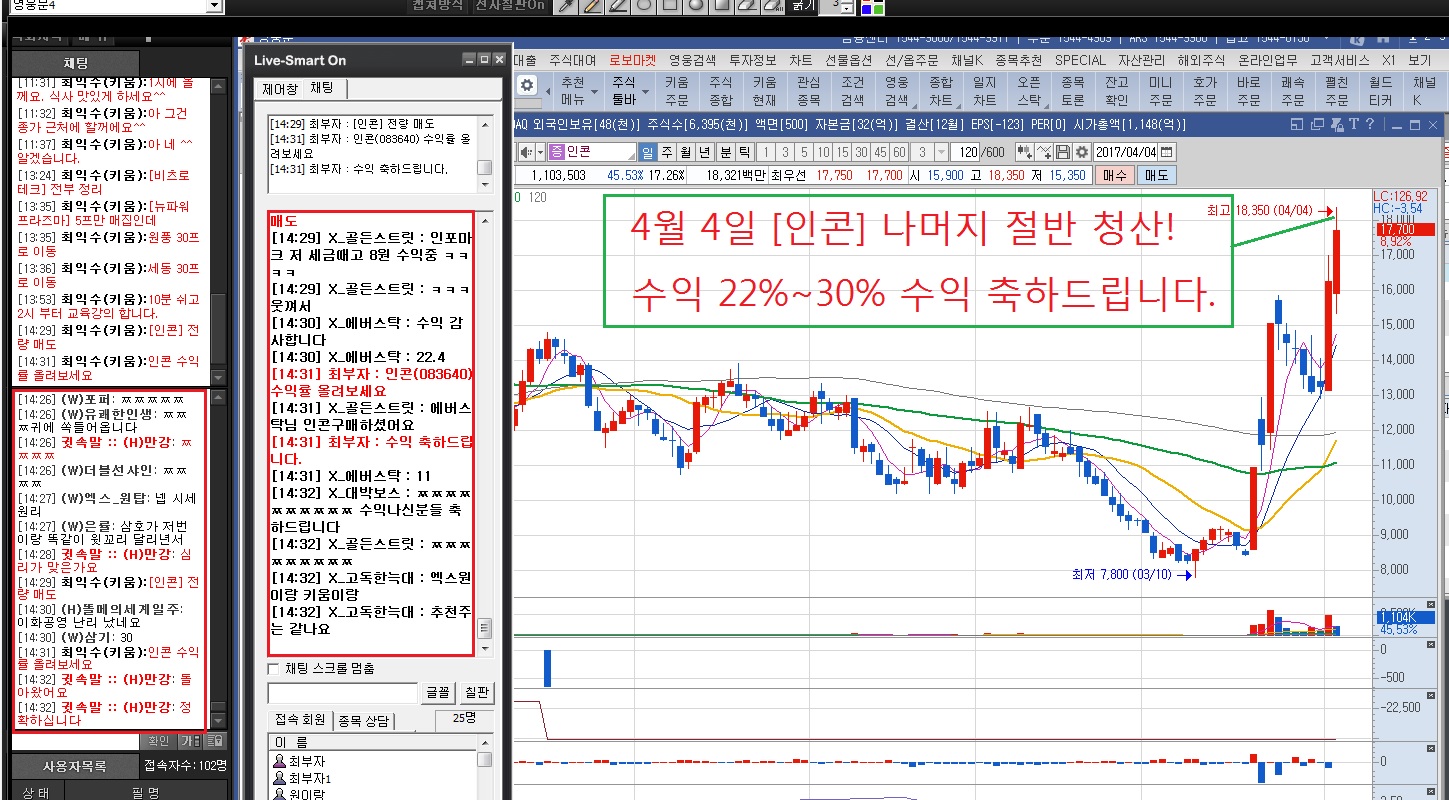Select the eraser tool
Image resolution: width=1449 pixels, height=800 pixels.
747,6
